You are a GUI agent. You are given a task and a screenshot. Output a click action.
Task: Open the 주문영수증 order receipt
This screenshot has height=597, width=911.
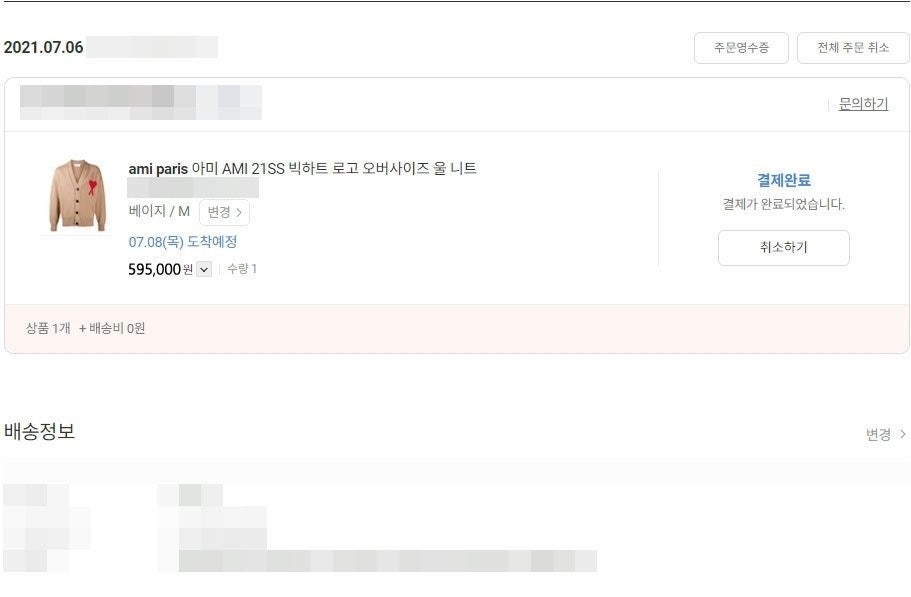click(741, 48)
